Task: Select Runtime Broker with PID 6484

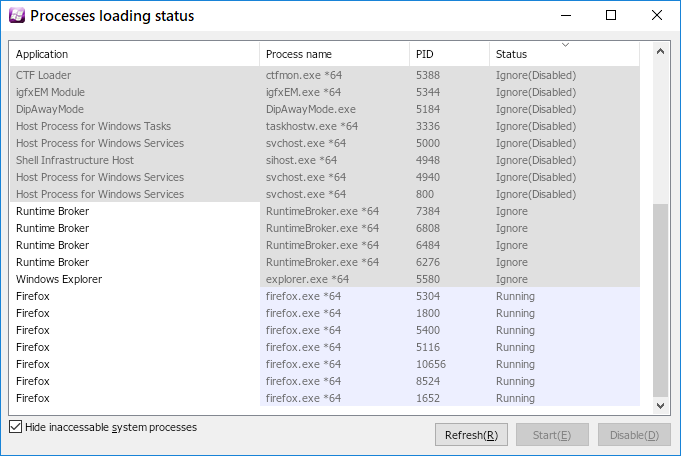Action: tap(325, 245)
